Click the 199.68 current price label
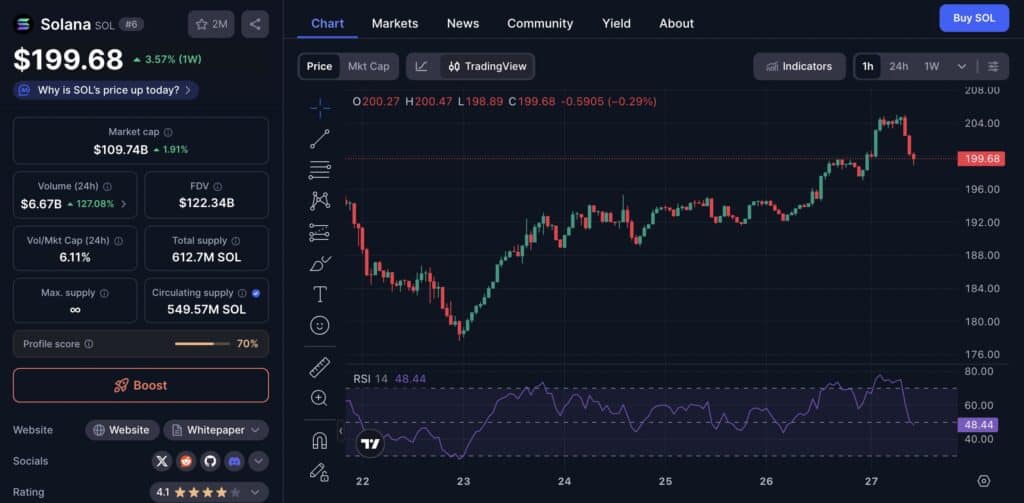 click(x=981, y=158)
